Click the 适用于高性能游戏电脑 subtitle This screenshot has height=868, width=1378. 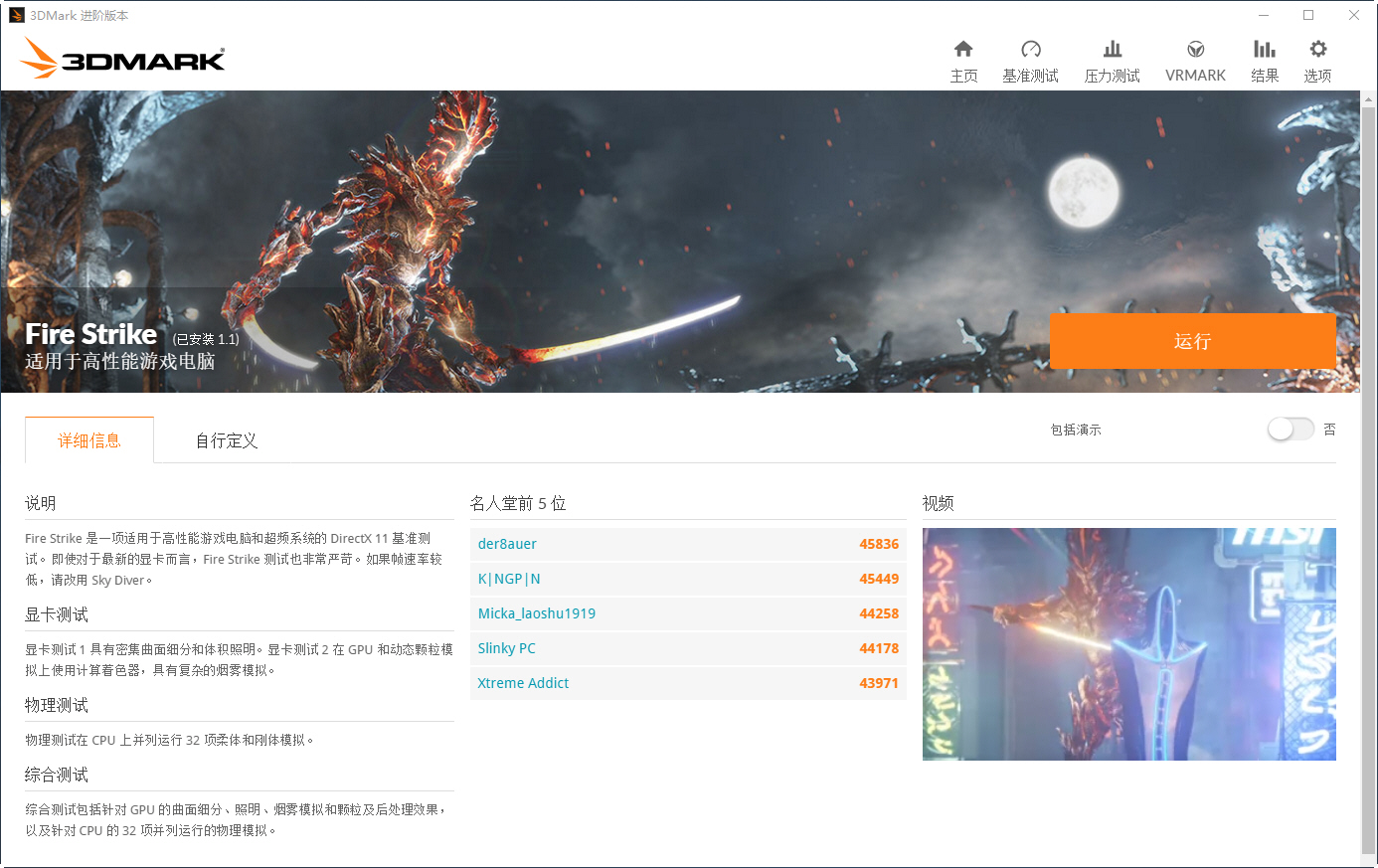click(120, 361)
